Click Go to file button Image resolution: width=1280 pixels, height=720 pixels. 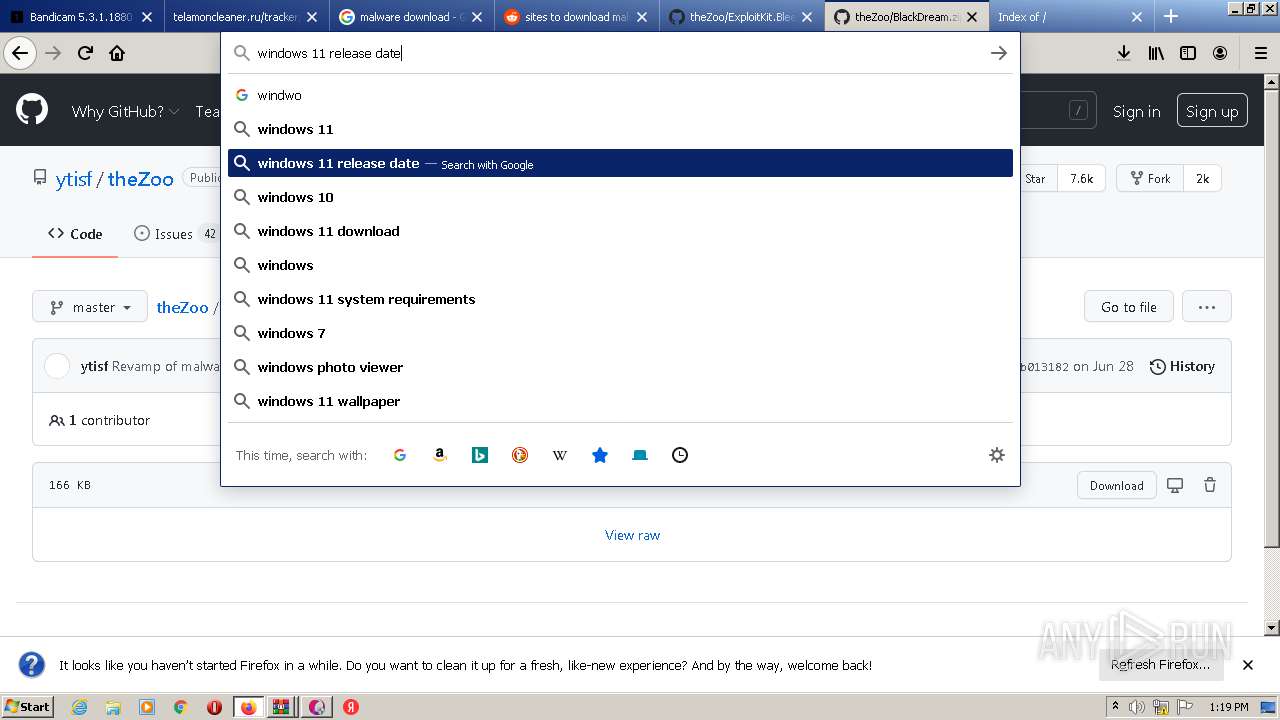(x=1128, y=307)
